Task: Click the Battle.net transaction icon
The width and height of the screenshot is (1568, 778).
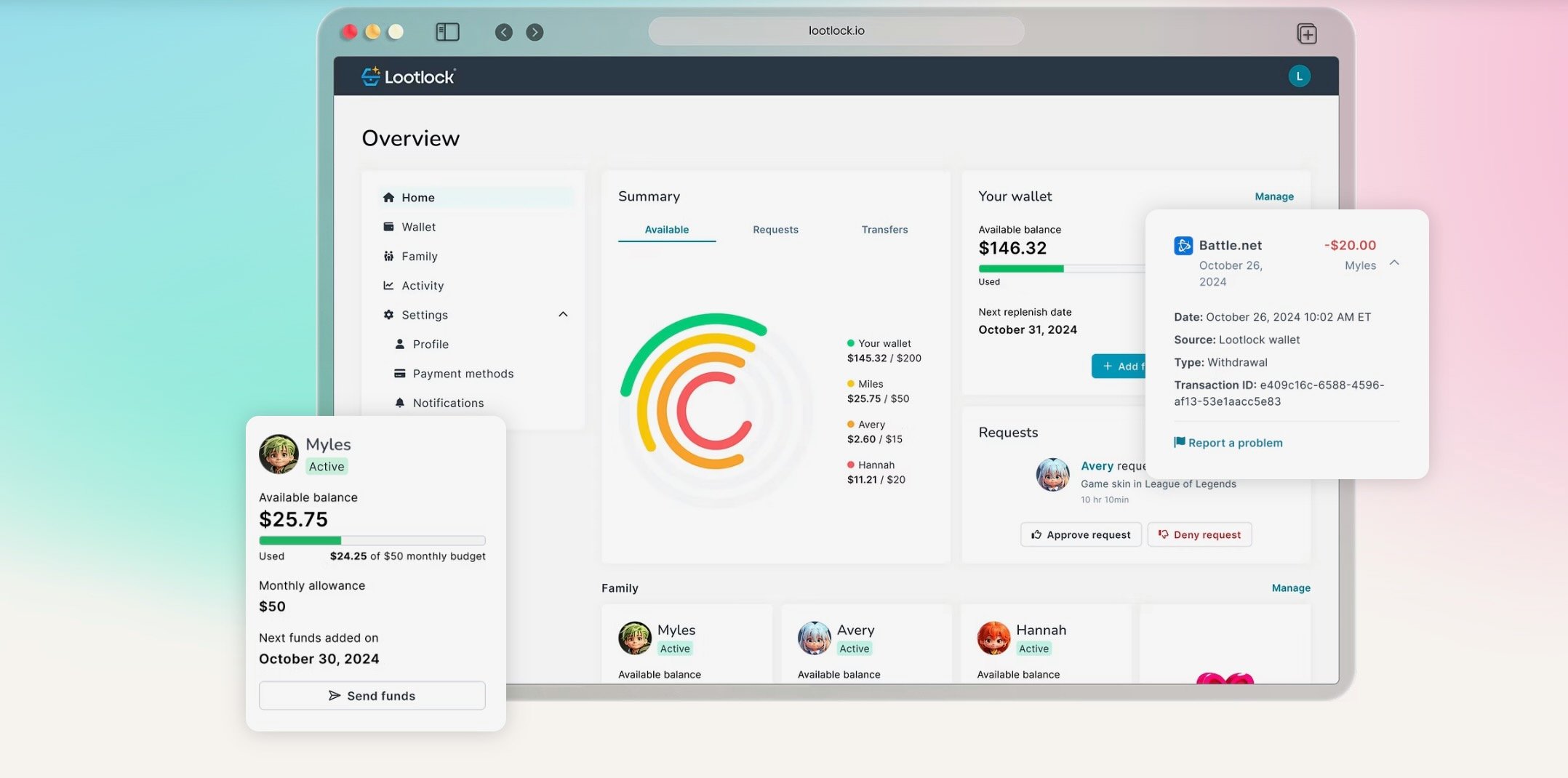Action: (x=1183, y=246)
